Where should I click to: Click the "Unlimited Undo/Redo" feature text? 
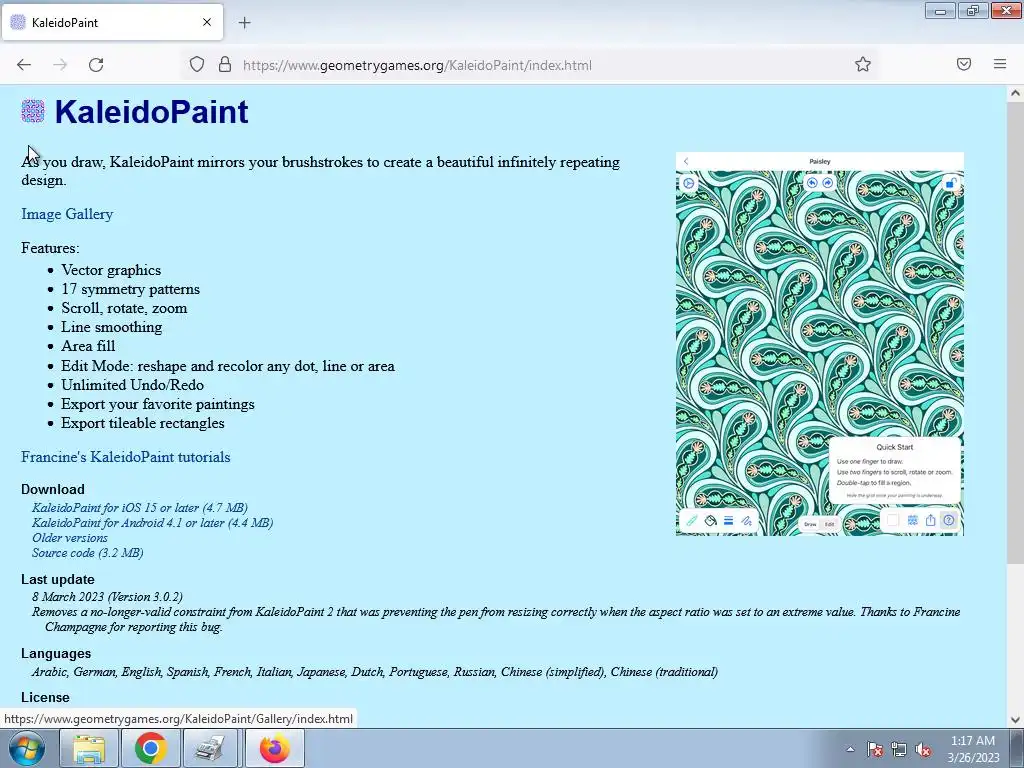point(133,385)
